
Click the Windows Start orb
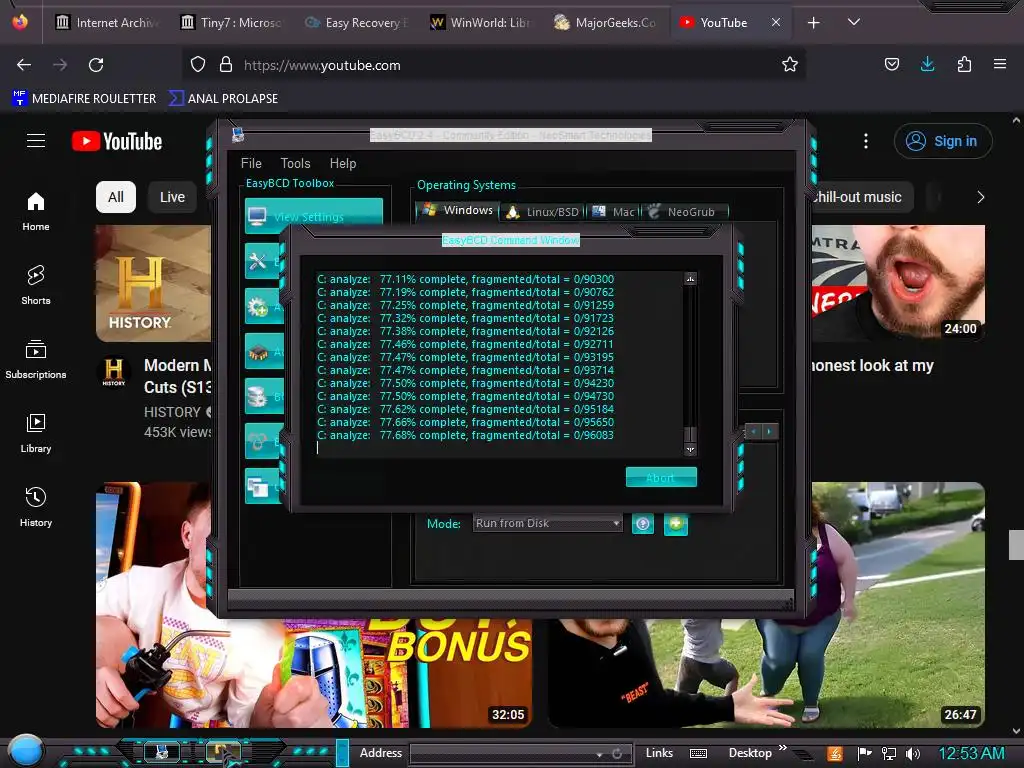[x=27, y=750]
